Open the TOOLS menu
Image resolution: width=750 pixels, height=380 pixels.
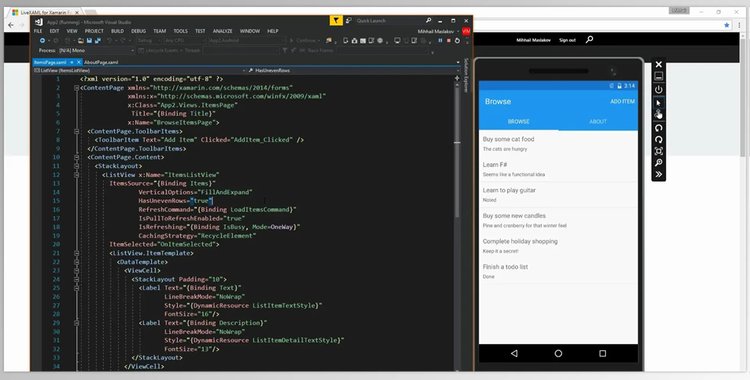180,31
